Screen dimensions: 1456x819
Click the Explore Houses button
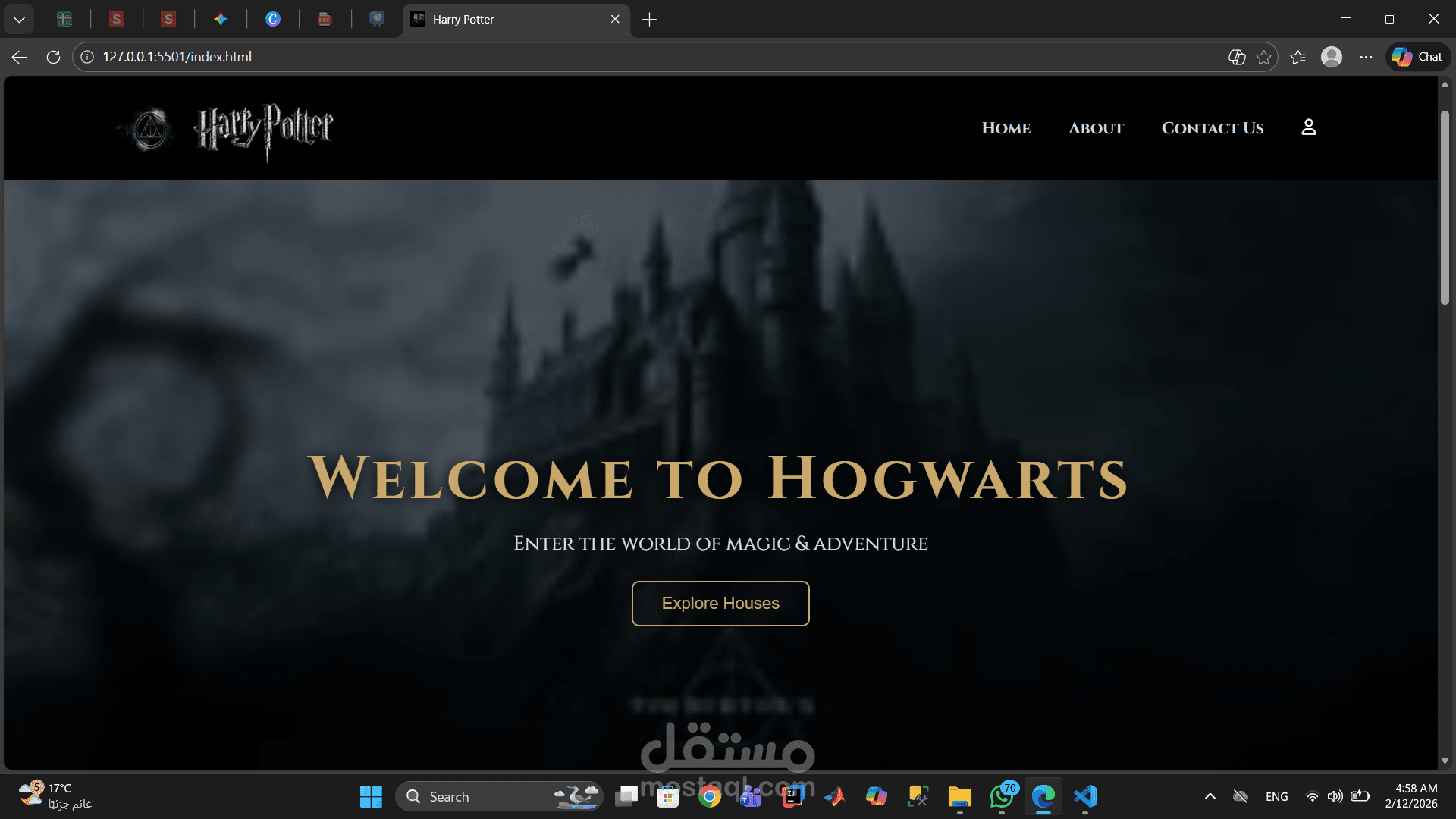coord(720,603)
